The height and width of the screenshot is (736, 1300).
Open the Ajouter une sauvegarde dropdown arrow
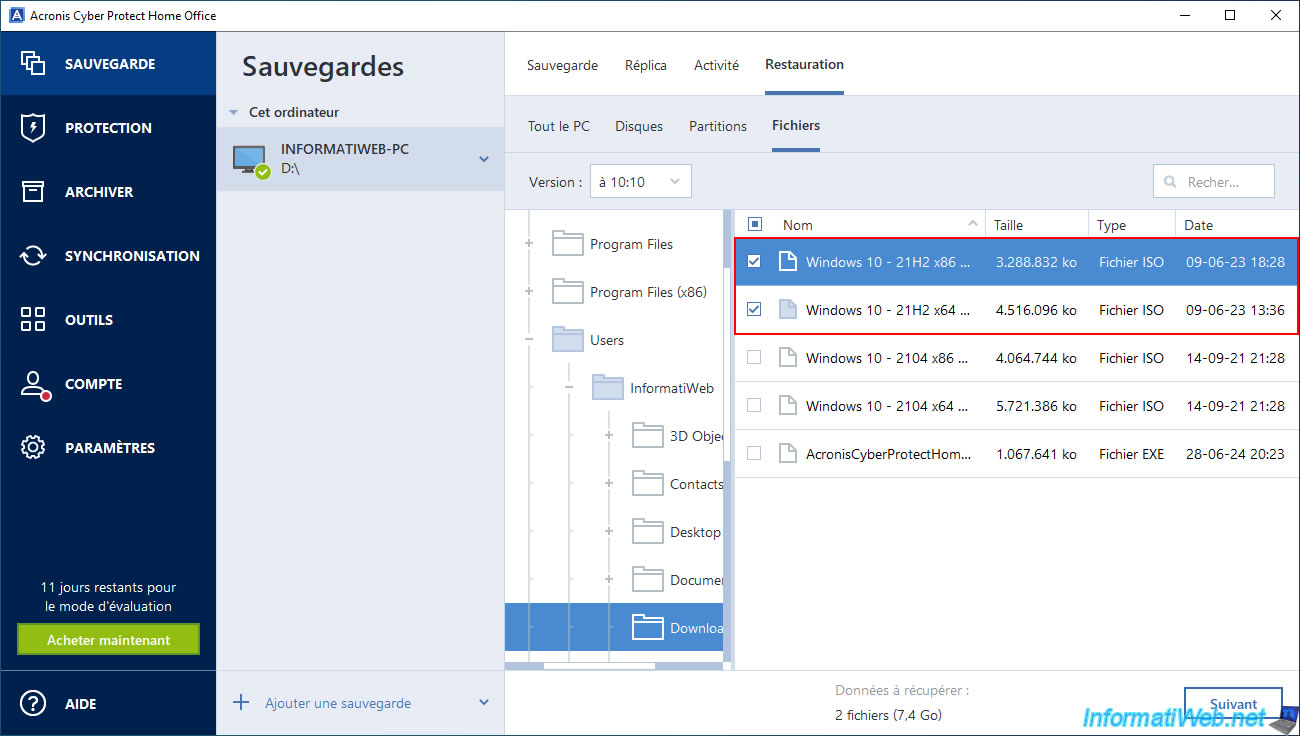[x=484, y=703]
